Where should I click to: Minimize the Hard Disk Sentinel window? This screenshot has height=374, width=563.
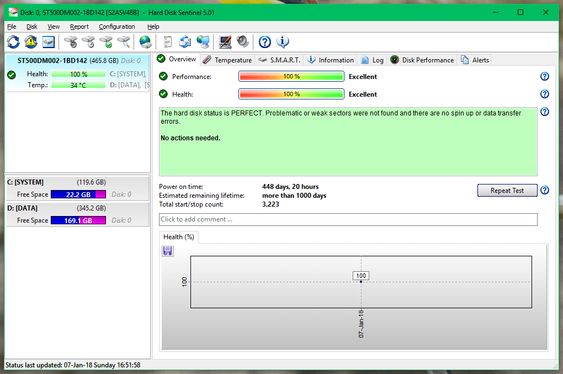click(495, 12)
